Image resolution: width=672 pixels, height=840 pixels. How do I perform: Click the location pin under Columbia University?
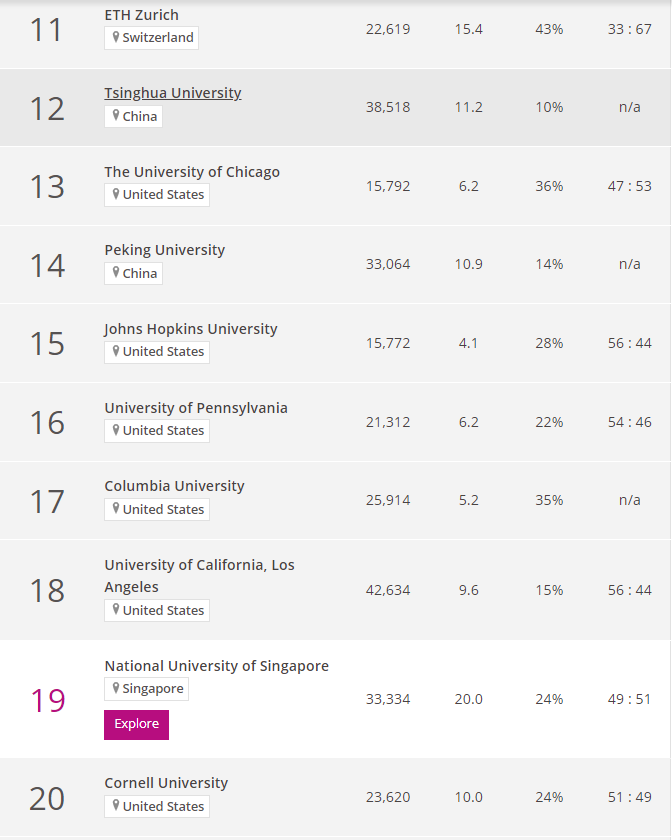(x=118, y=509)
